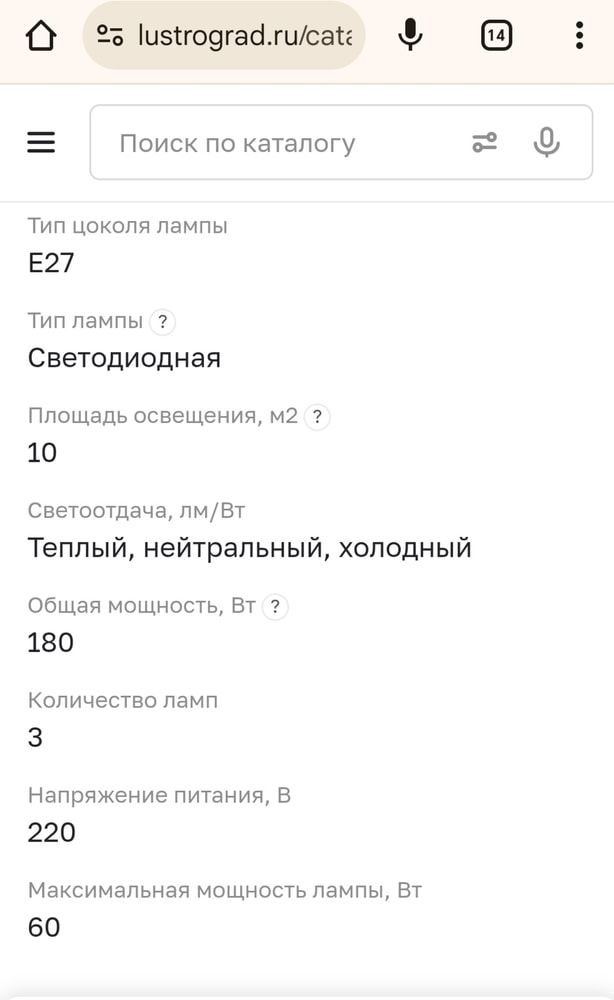Tap the 'Количество ламп' label
614x1000 pixels.
(x=123, y=701)
